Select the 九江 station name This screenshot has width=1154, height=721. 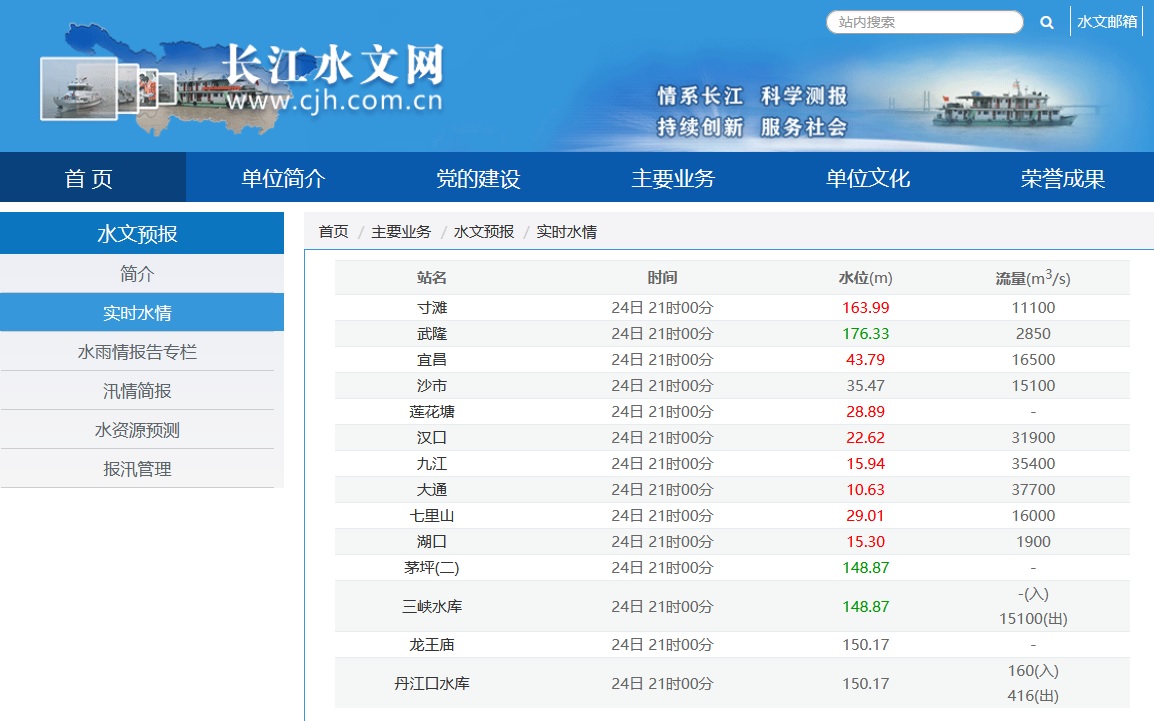coord(432,464)
